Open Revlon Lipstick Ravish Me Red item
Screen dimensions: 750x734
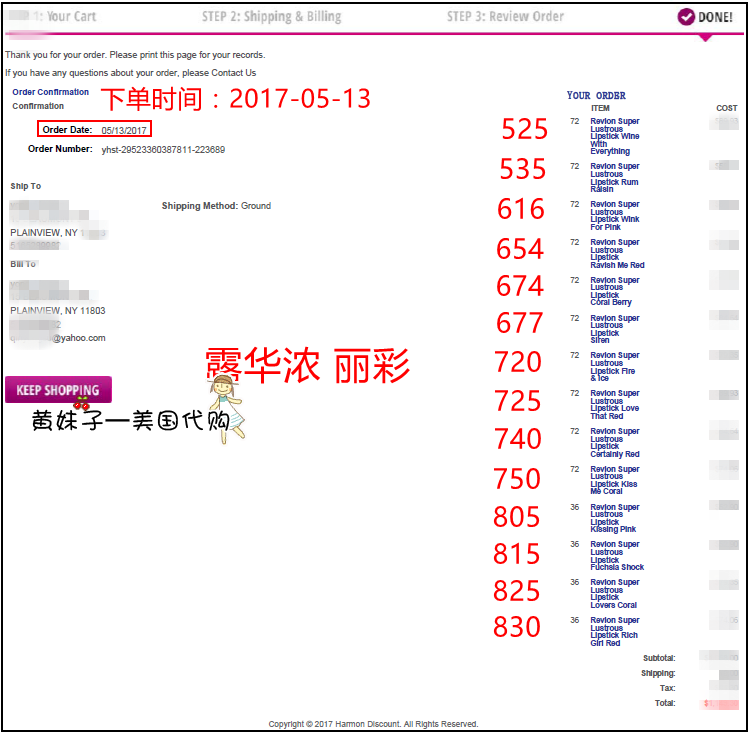click(617, 253)
